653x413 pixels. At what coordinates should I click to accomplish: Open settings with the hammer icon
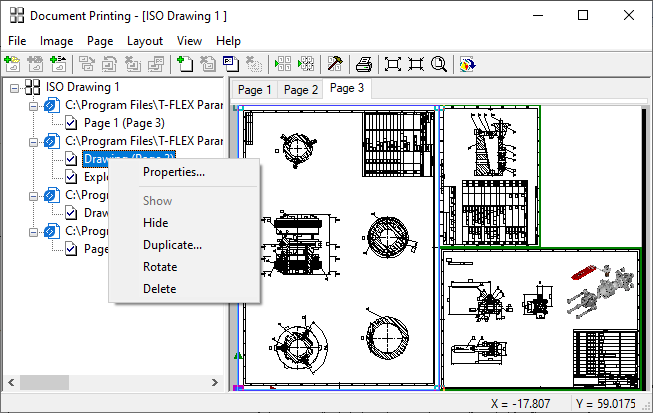tap(335, 64)
